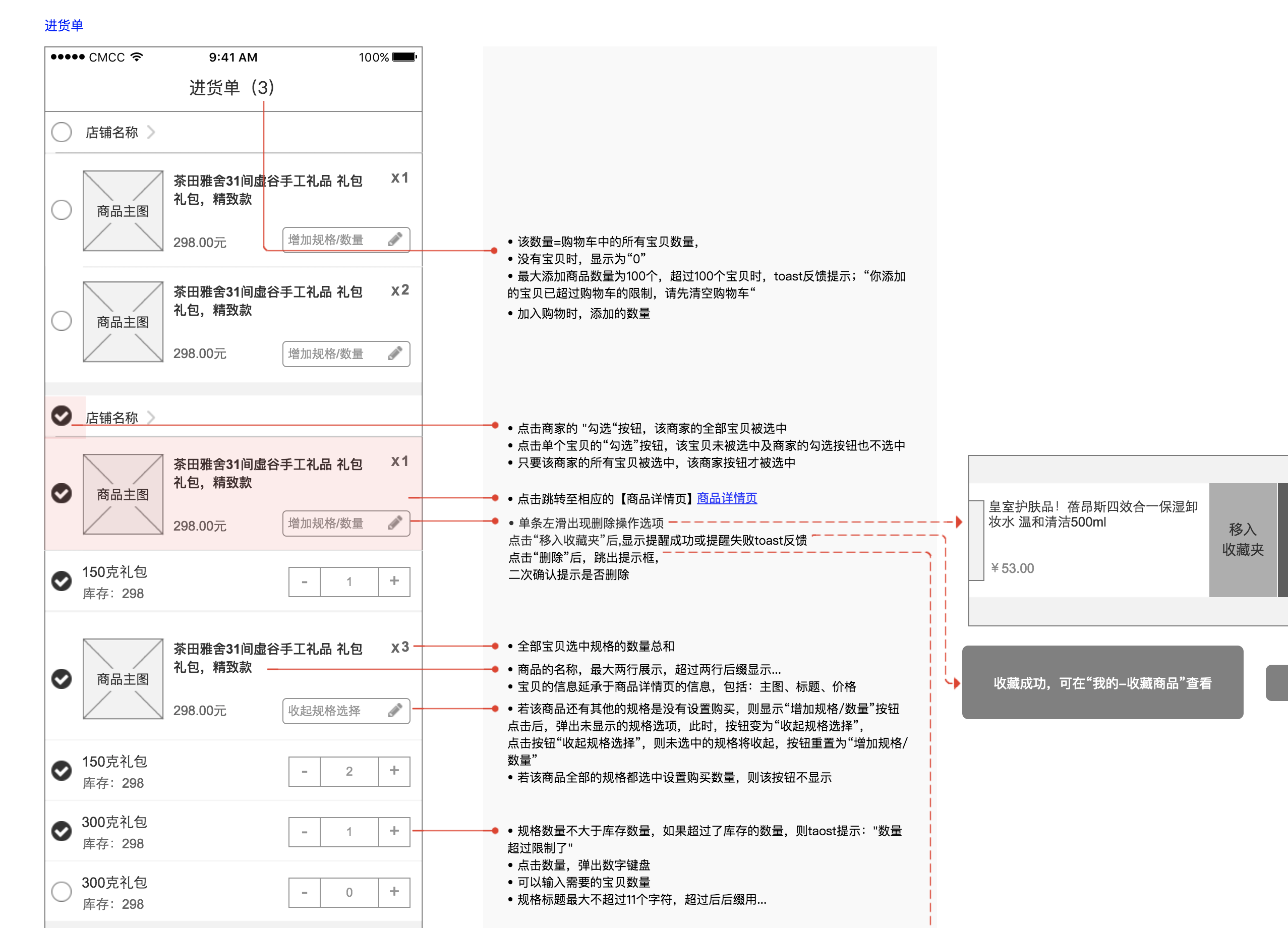Open the pink highlighted product's 商品主图 thumbnail
The width and height of the screenshot is (1288, 928).
tap(123, 494)
